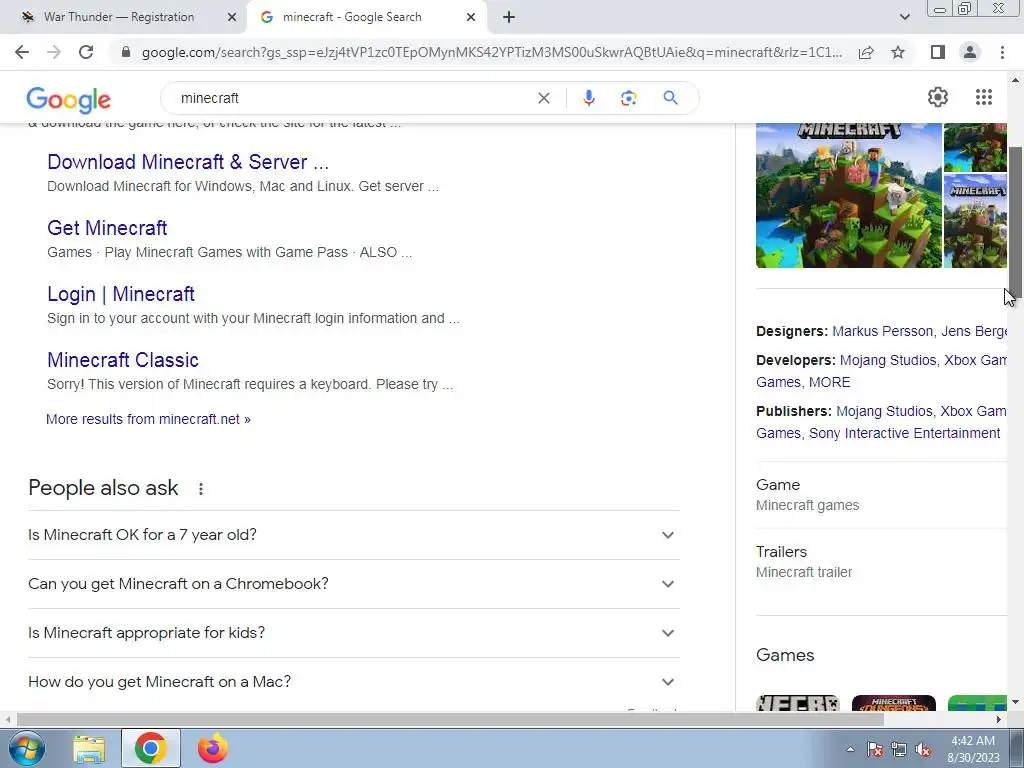
Task: Click the Google logo
Action: click(x=69, y=99)
